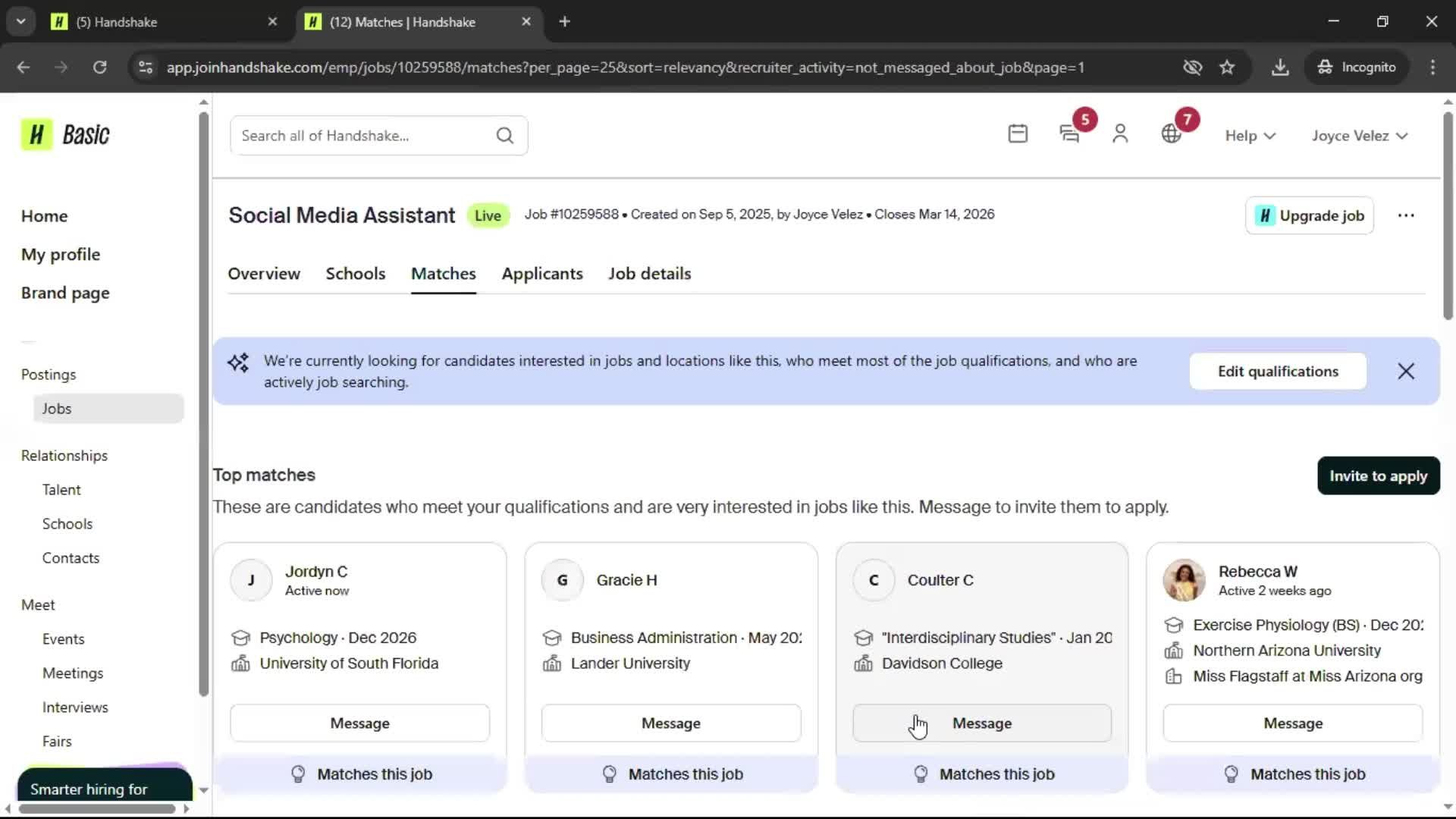Image resolution: width=1456 pixels, height=819 pixels.
Task: Click the sidebar vertical scrollbar
Action: (203, 403)
